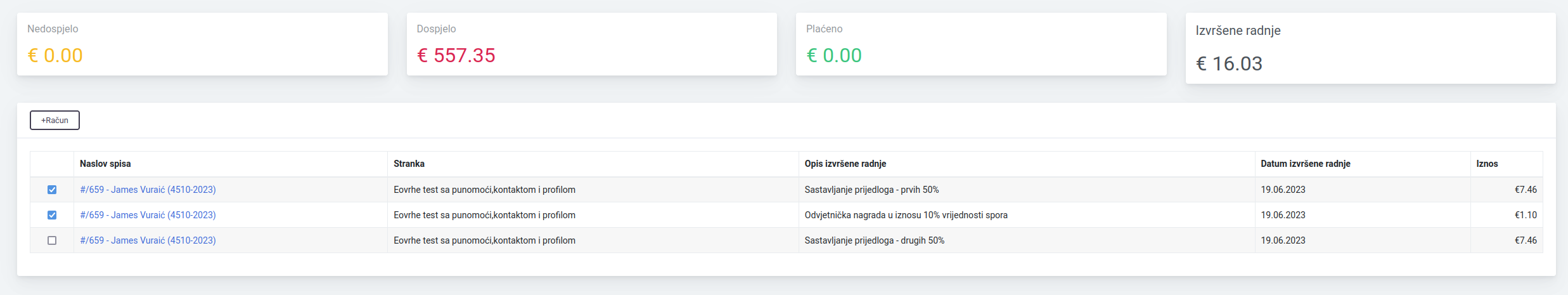Viewport: 1568px width, 295px height.
Task: Click the 'Naslov spisa' column header
Action: point(105,164)
